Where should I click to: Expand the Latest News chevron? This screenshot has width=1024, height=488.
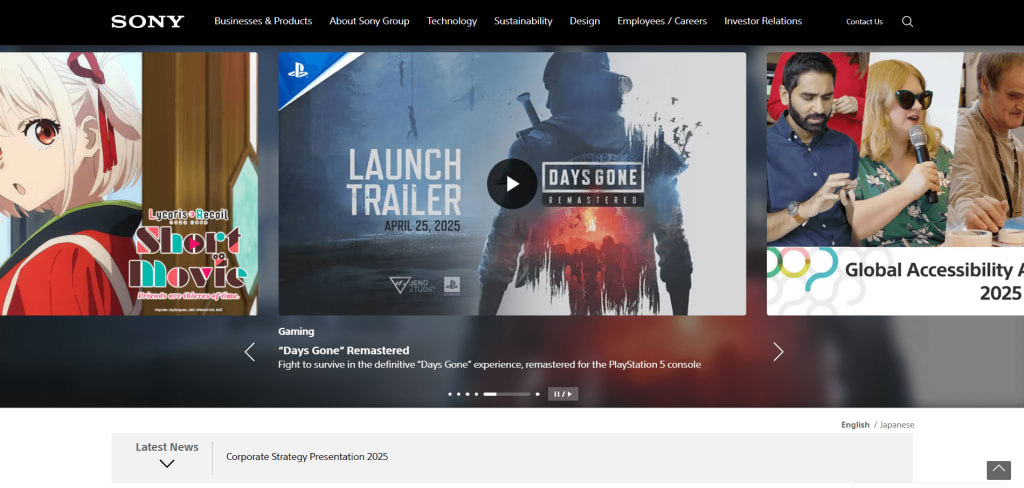click(167, 464)
